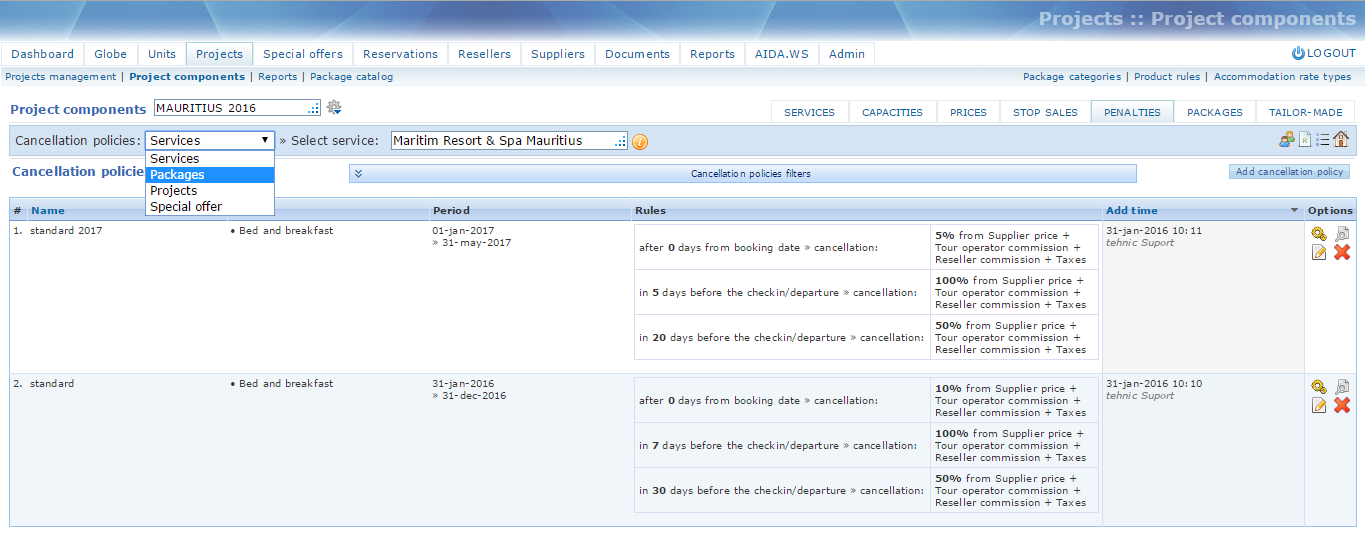Click the document icon marked with R
Screen dimensions: 1365x544
coord(1305,140)
